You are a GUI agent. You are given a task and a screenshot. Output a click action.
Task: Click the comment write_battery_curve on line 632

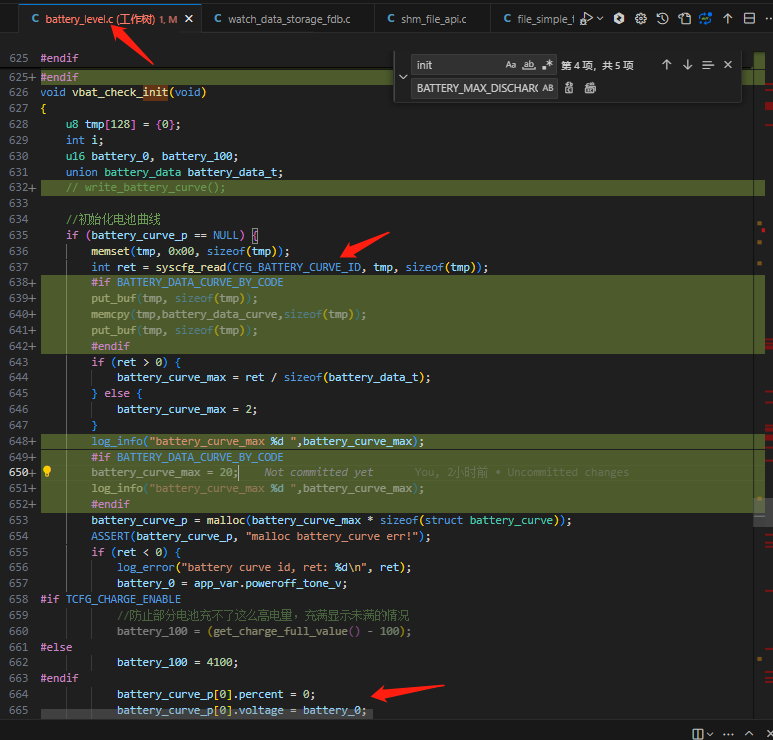[145, 188]
